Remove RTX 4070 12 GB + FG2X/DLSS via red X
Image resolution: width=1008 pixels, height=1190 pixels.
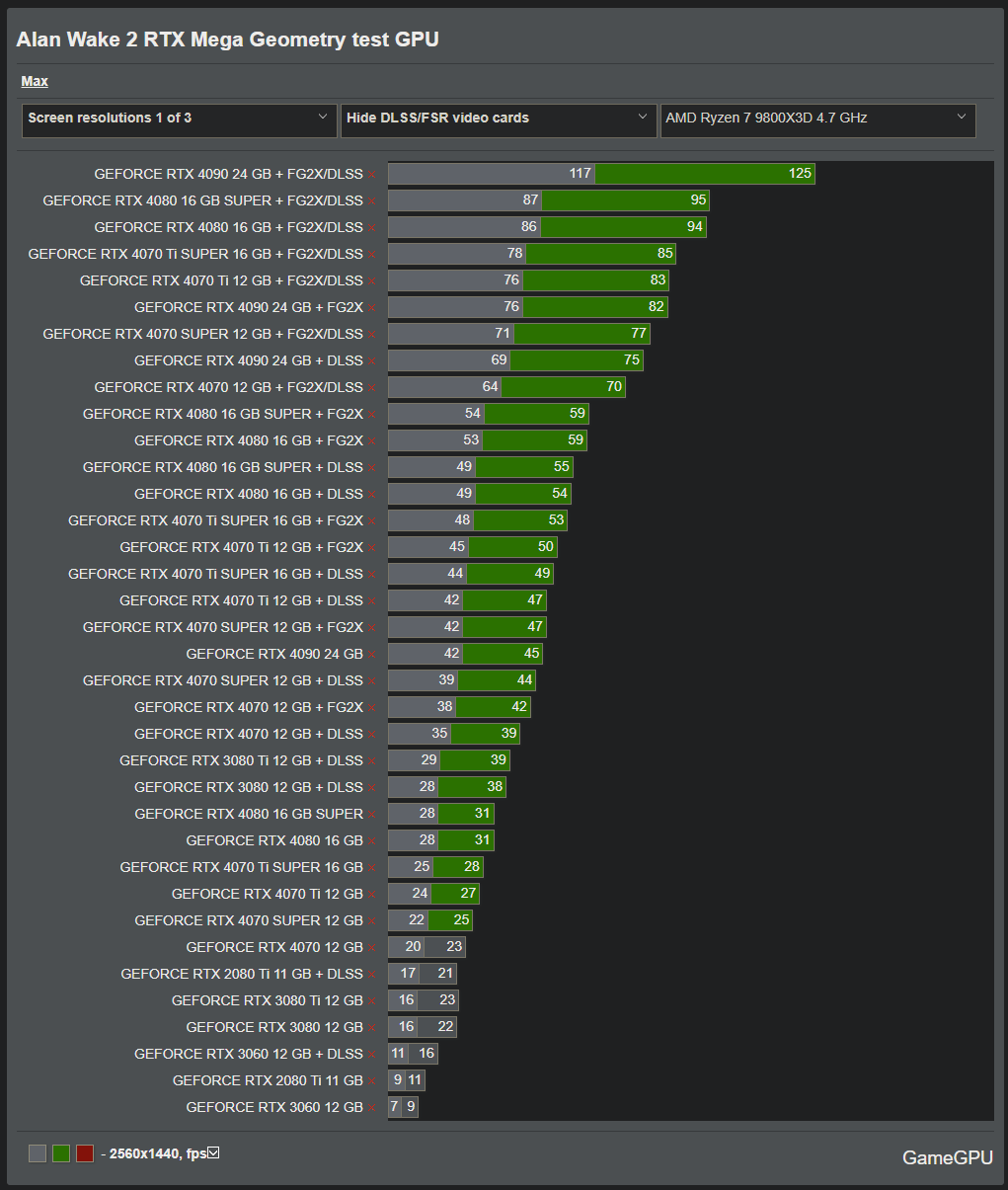[x=372, y=388]
